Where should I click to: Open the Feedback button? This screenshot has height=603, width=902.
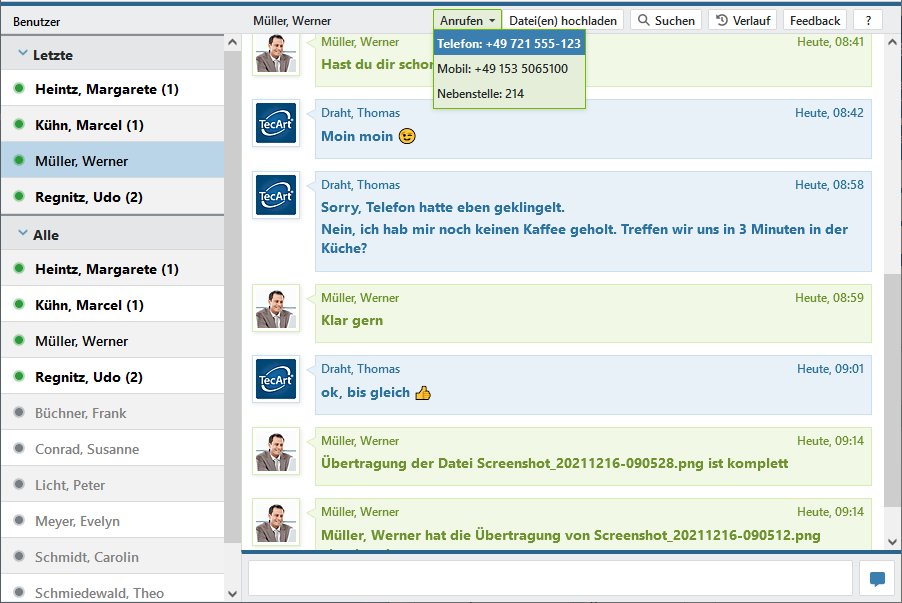(815, 20)
